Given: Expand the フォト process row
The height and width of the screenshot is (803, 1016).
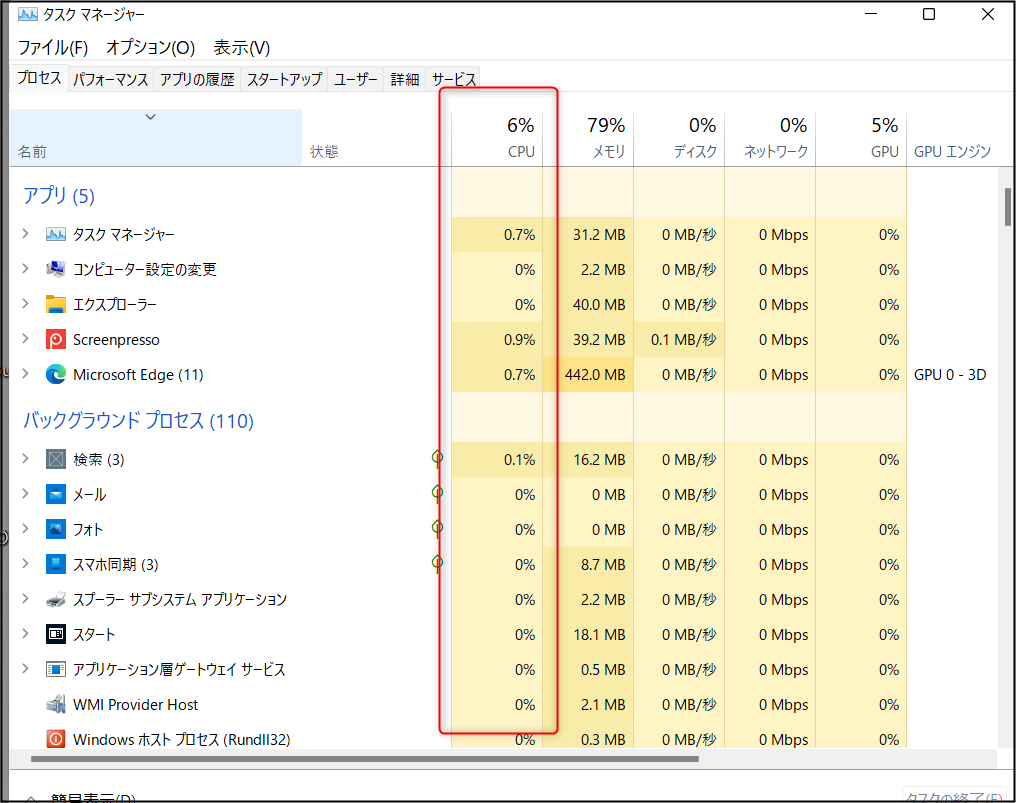Looking at the screenshot, I should click(x=25, y=528).
